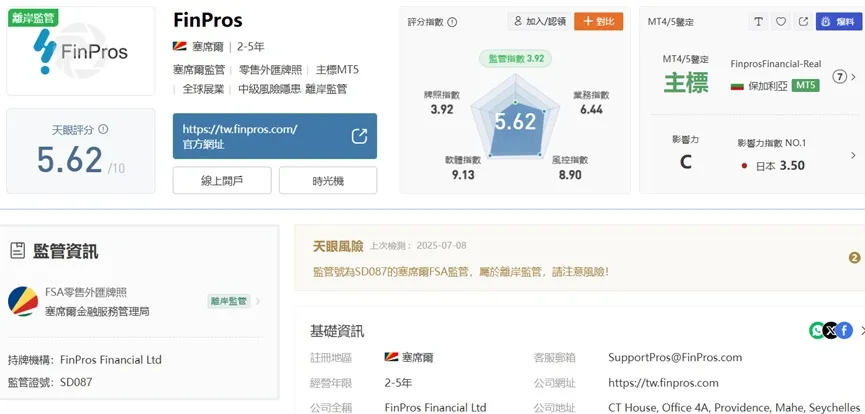
Task: Open the official website link tw.finpros.com
Action: (275, 136)
